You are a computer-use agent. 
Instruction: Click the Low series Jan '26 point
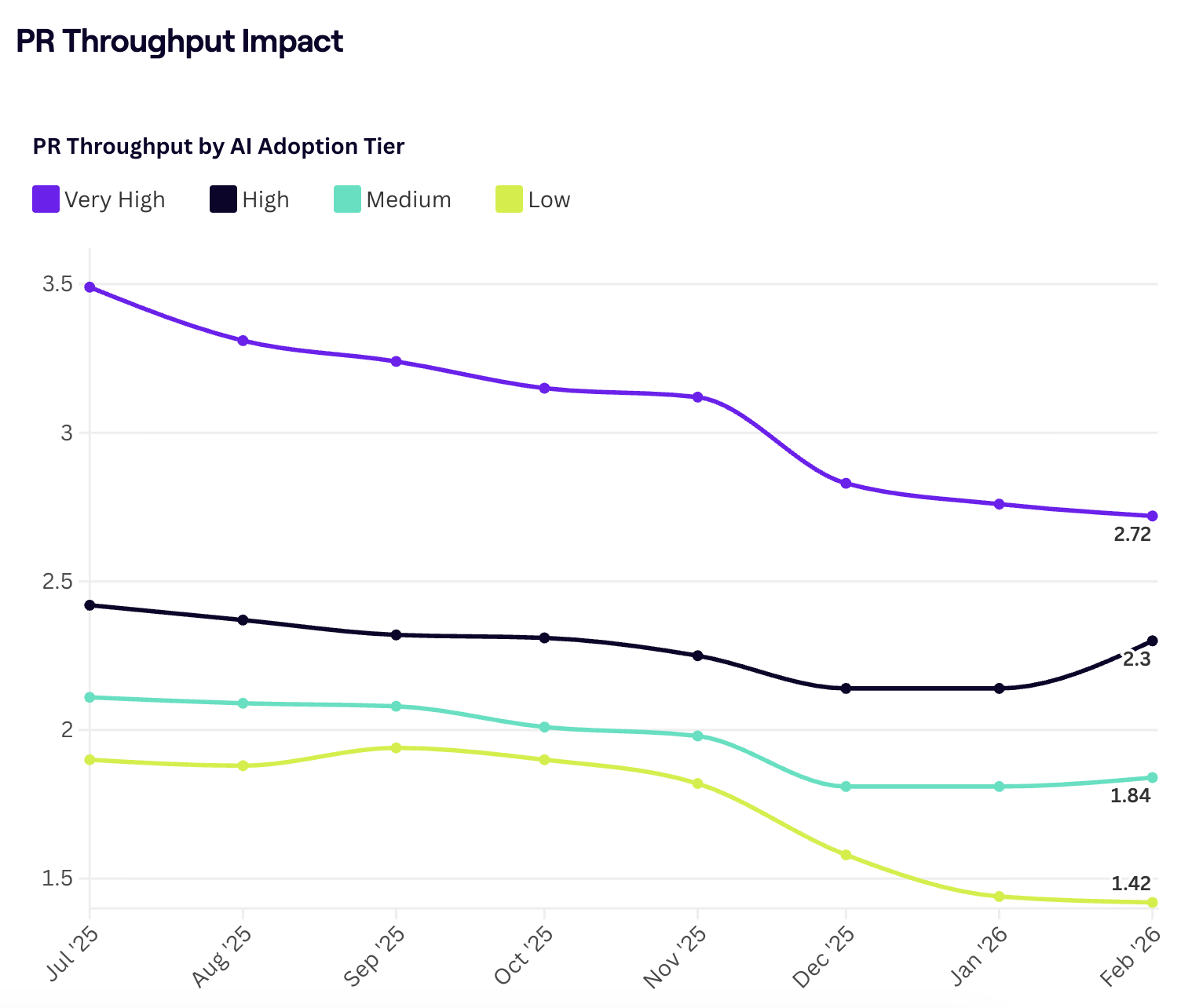pyautogui.click(x=999, y=897)
